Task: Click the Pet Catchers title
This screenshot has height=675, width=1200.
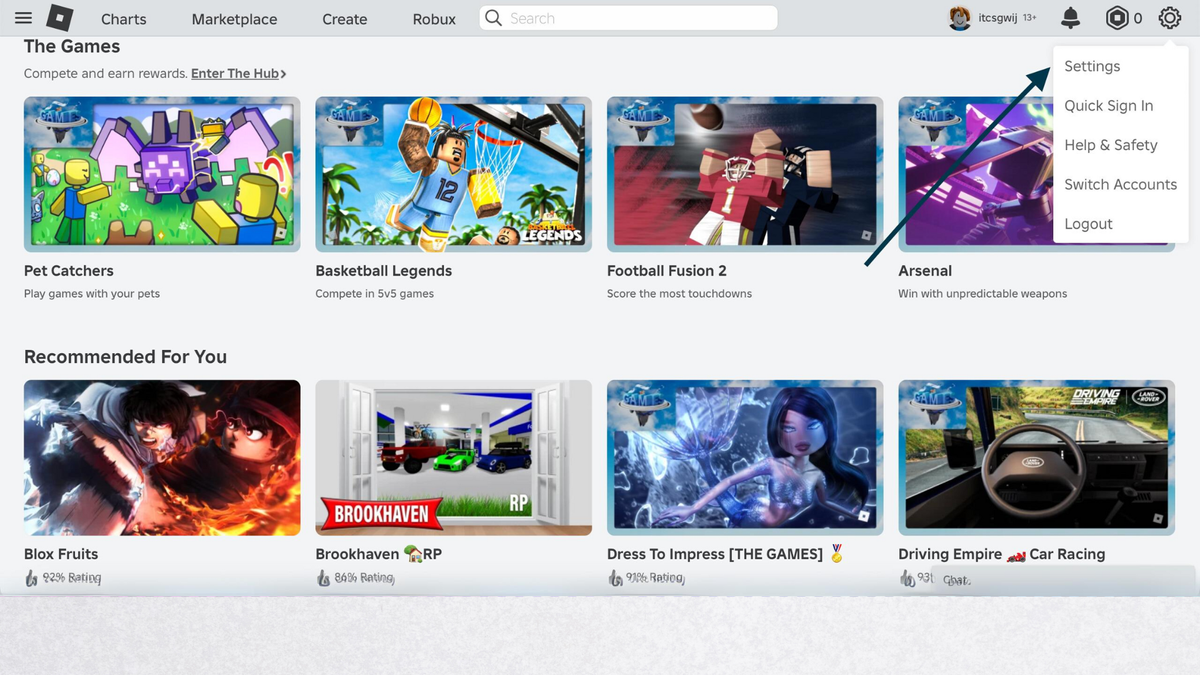Action: [69, 271]
